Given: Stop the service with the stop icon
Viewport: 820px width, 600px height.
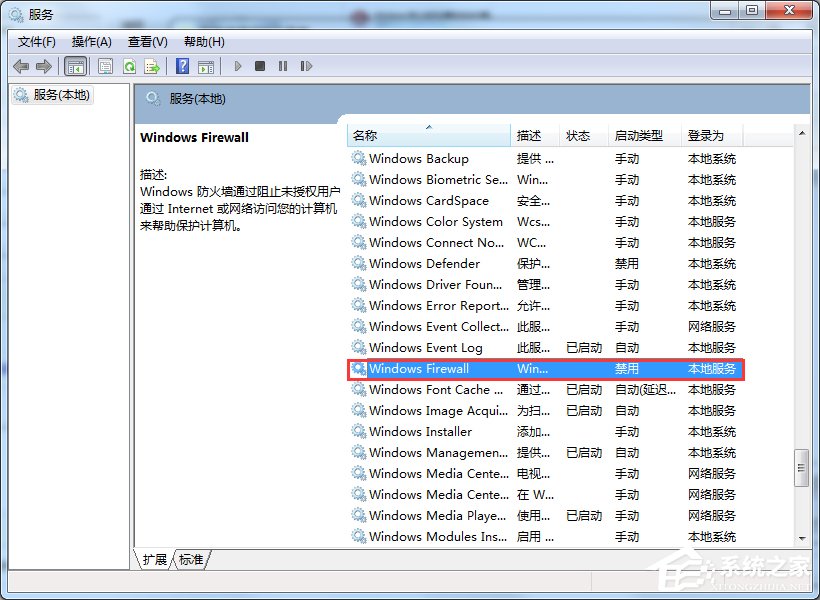Looking at the screenshot, I should [260, 65].
